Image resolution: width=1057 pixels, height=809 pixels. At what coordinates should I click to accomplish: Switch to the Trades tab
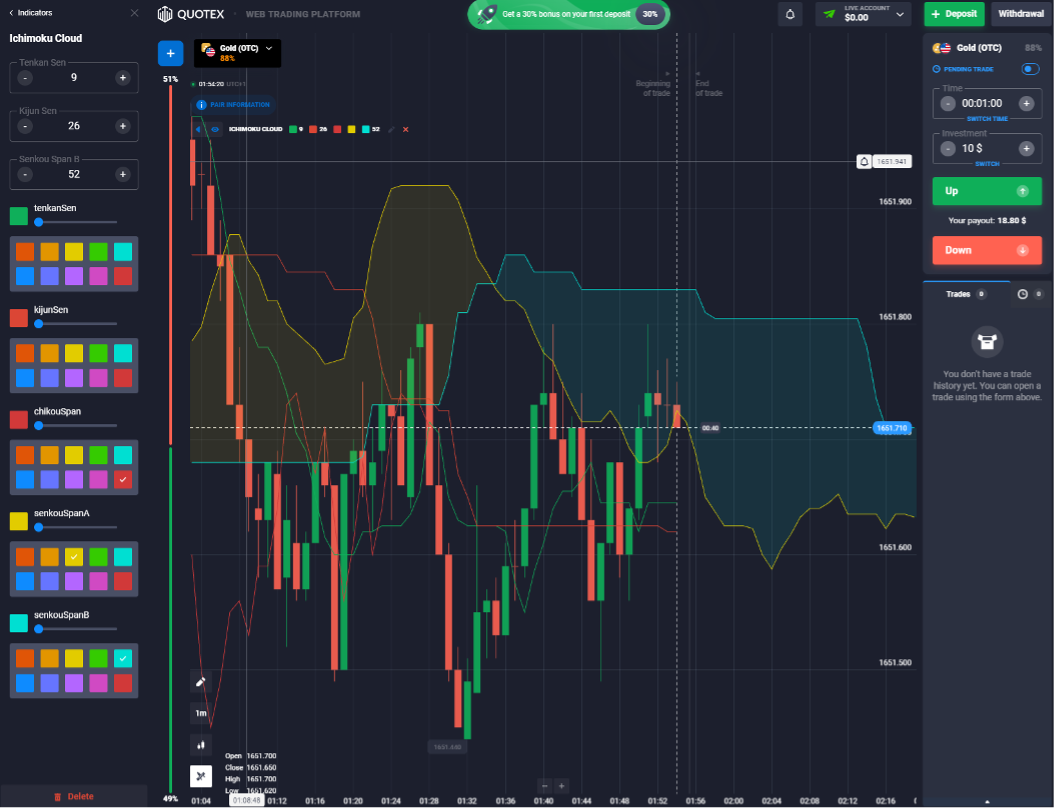(960, 293)
